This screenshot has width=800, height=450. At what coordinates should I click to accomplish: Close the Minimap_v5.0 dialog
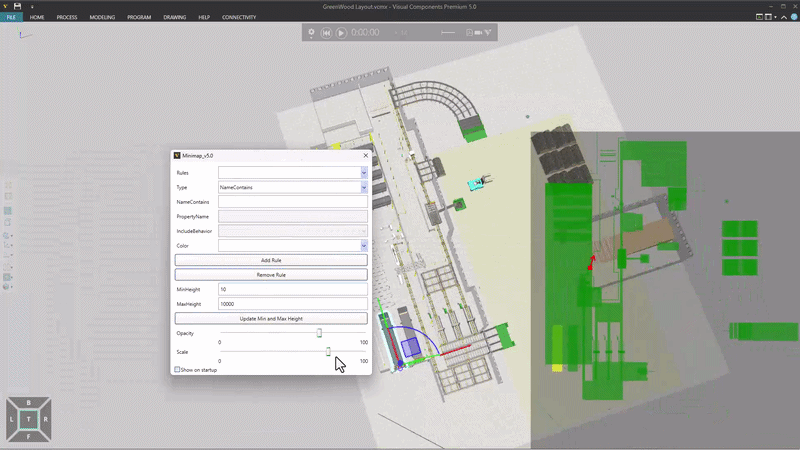click(x=365, y=155)
